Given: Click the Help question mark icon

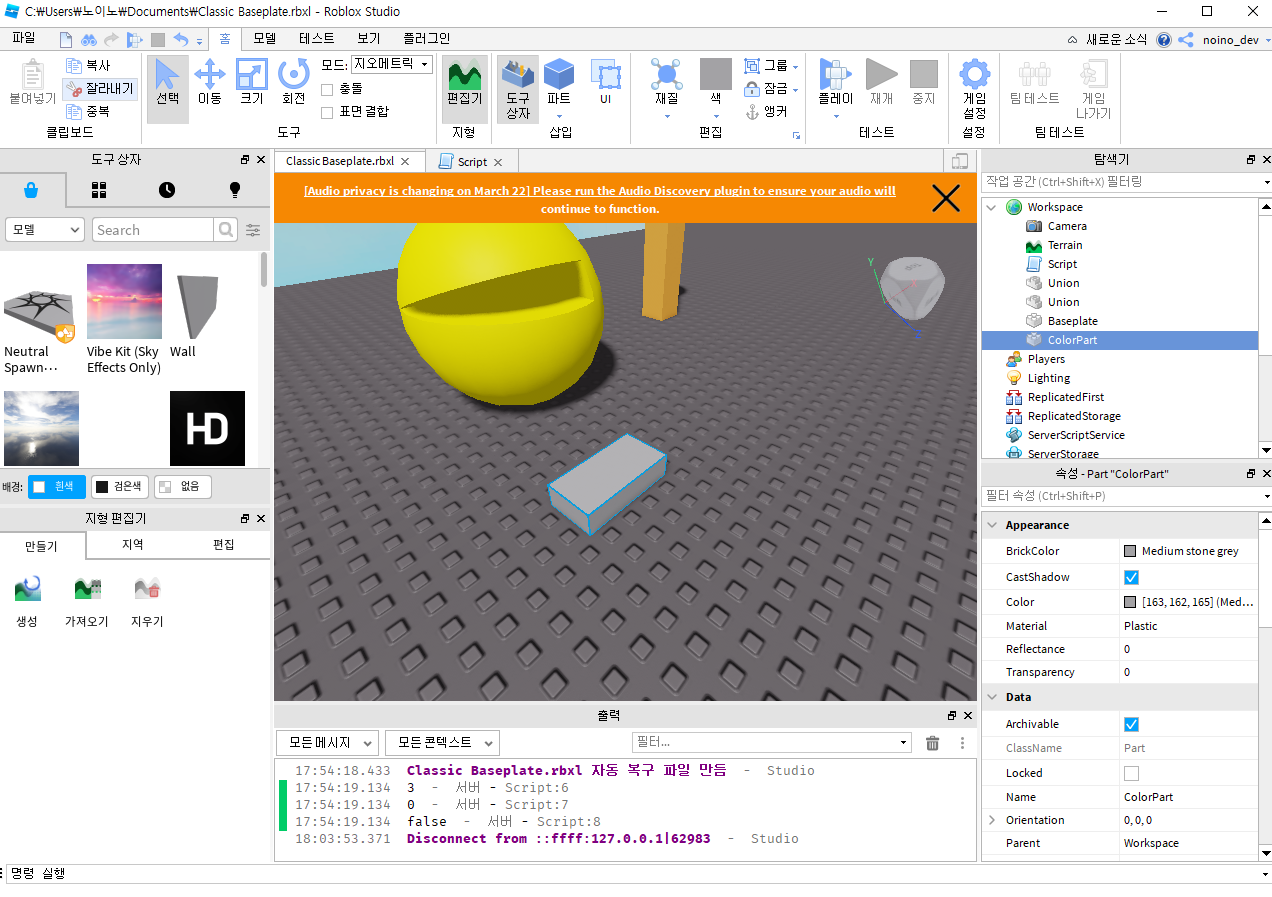Looking at the screenshot, I should tap(1164, 40).
